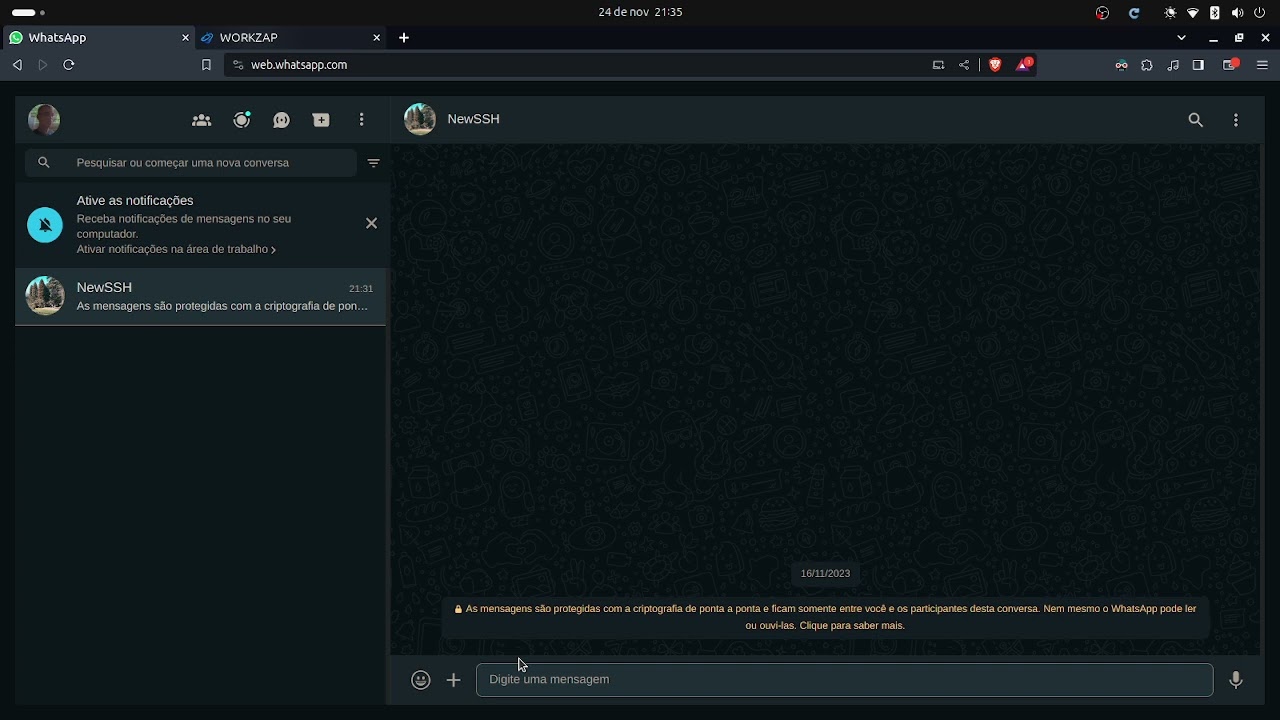Share this page using the share icon

[x=964, y=64]
